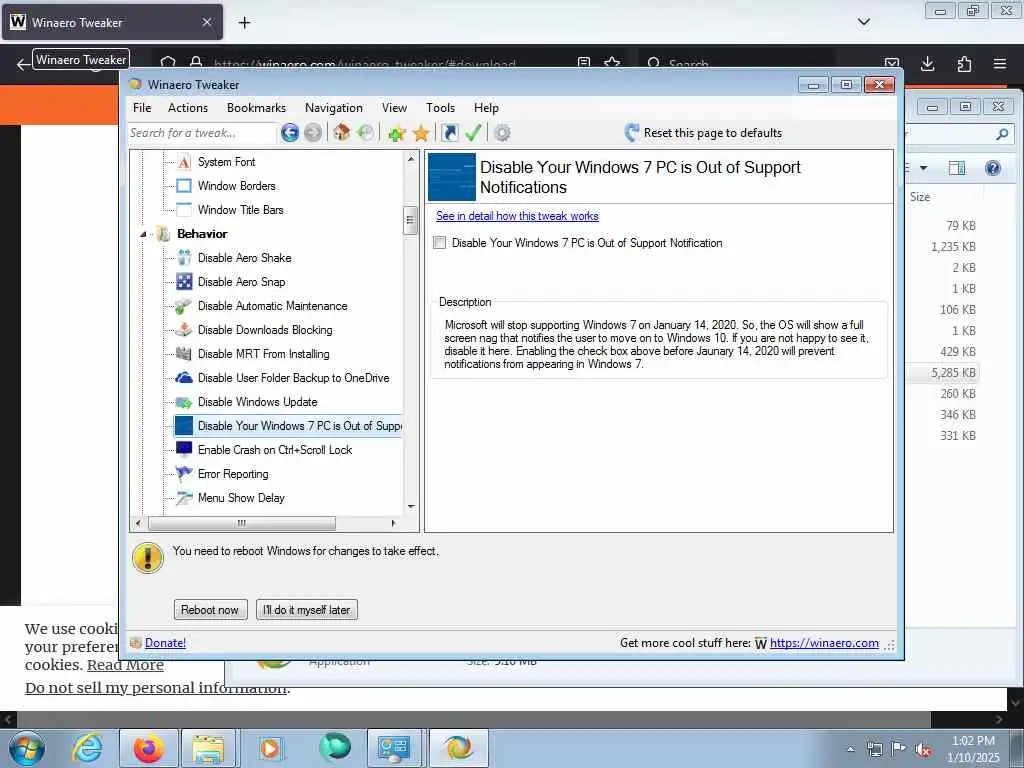Screen dimensions: 1024x768
Task: Click Firefox downloads arrow icon
Action: [927, 63]
